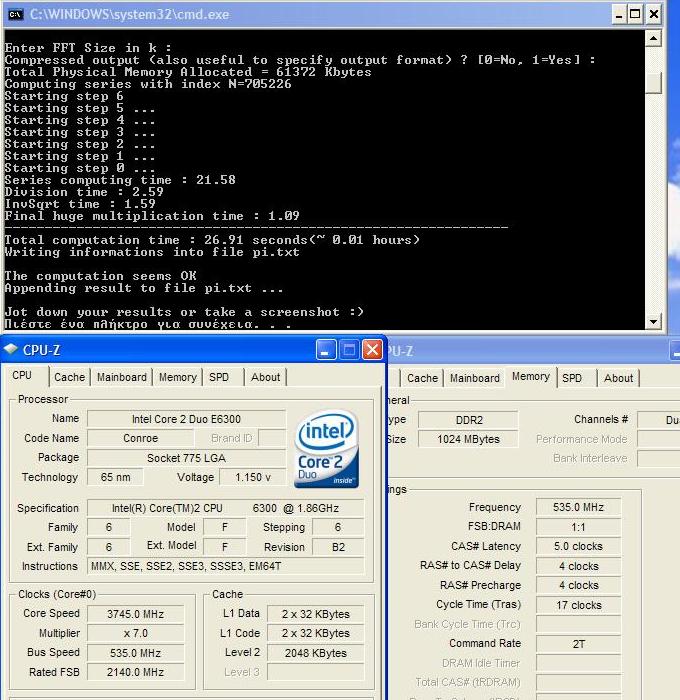Select Mainboard tab in rear CPU-Z window
The height and width of the screenshot is (700, 680).
click(475, 378)
